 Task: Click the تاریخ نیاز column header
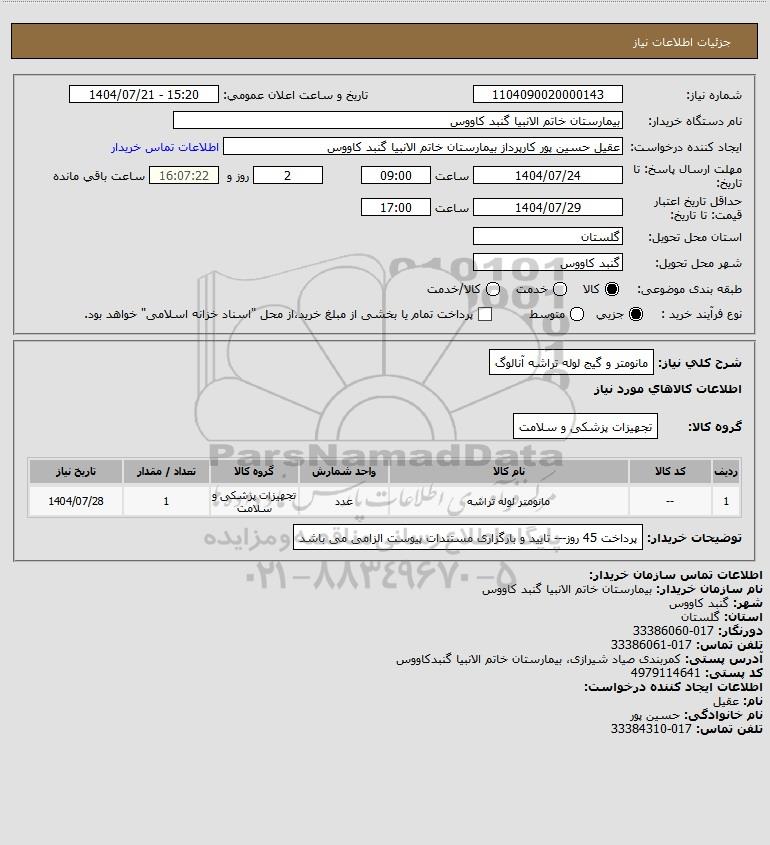tap(76, 472)
